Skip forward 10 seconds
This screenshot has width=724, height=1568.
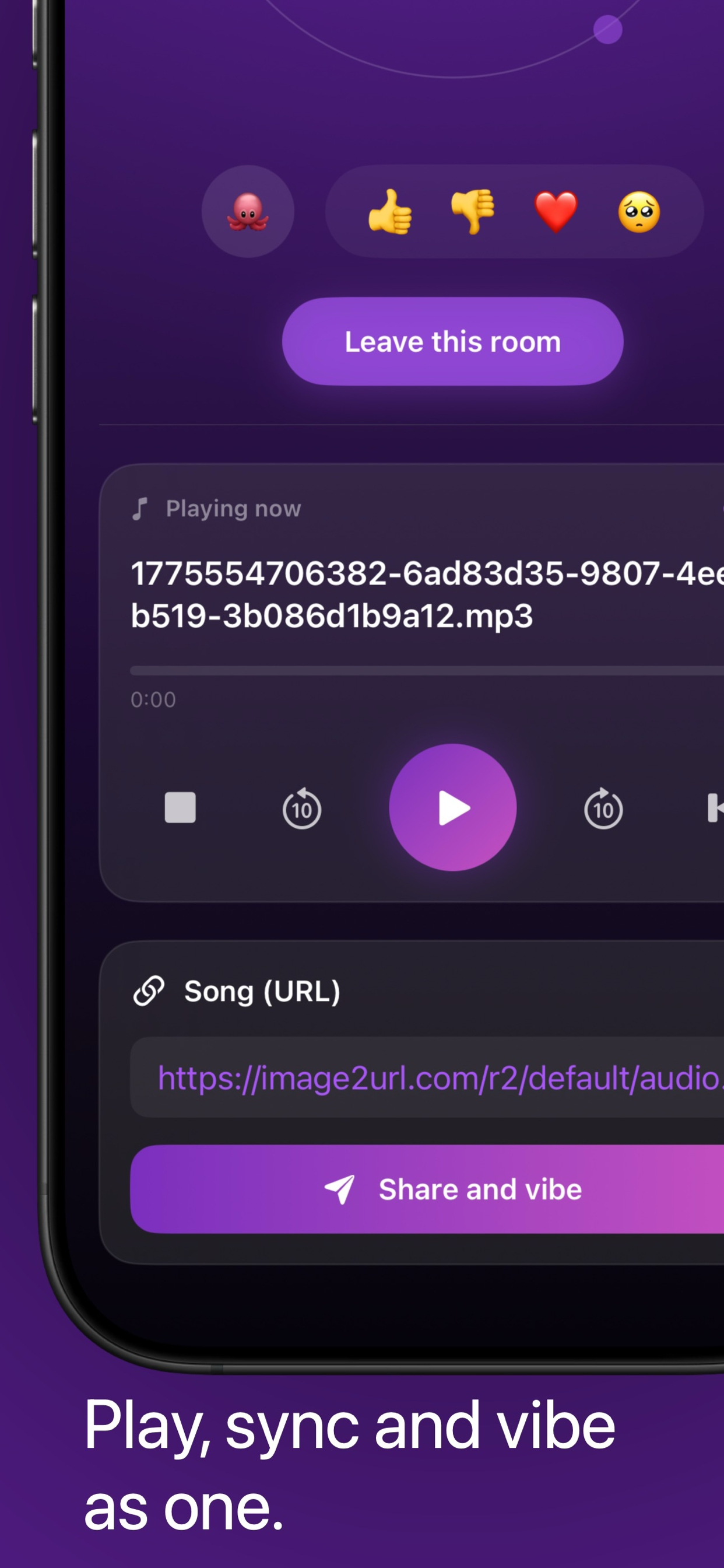[603, 808]
